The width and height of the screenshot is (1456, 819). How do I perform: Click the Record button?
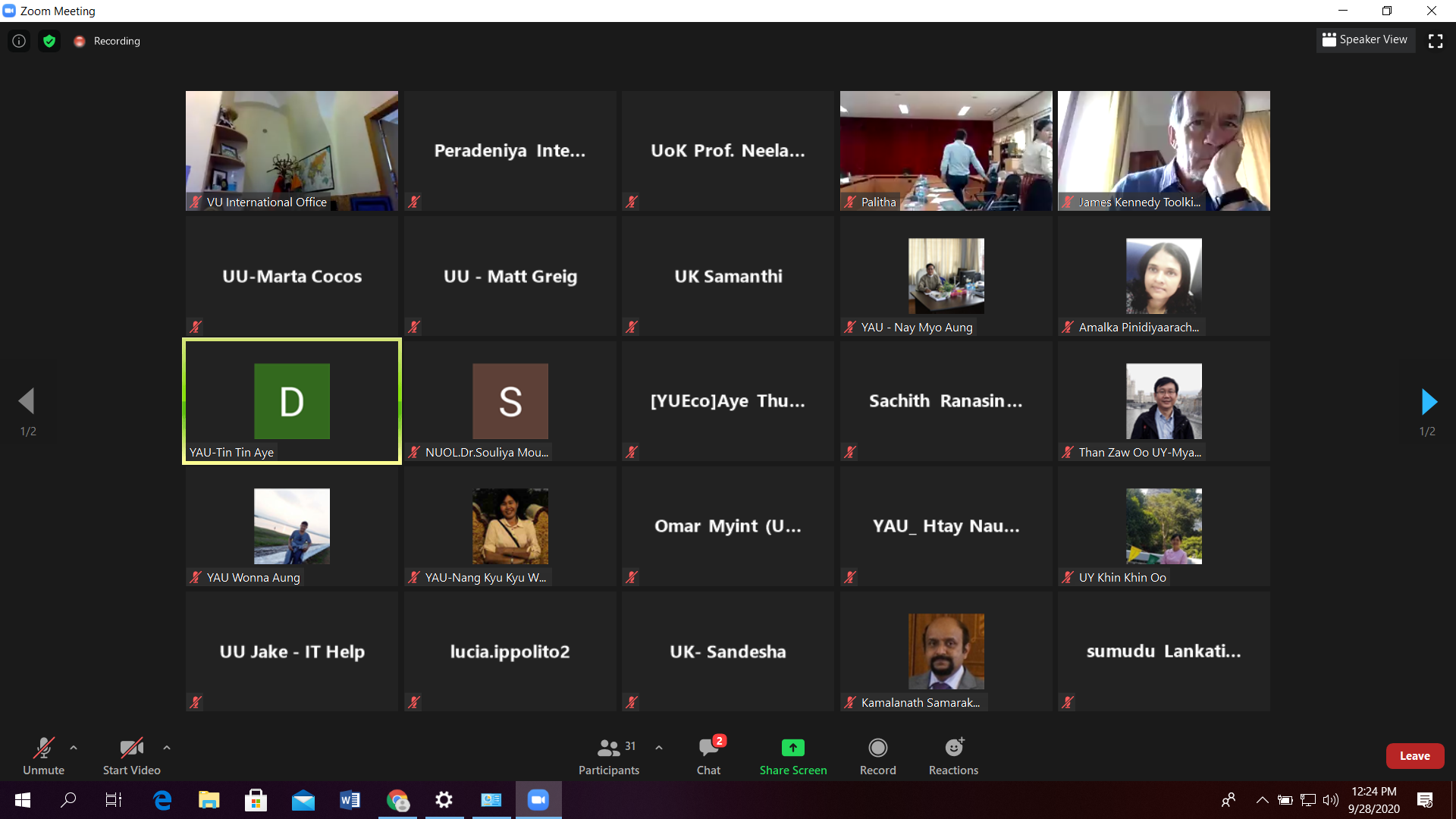coord(877,756)
